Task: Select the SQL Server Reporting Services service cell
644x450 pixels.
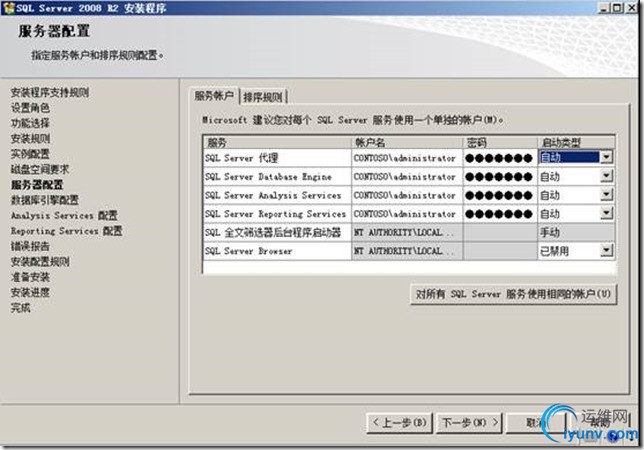Action: point(277,214)
